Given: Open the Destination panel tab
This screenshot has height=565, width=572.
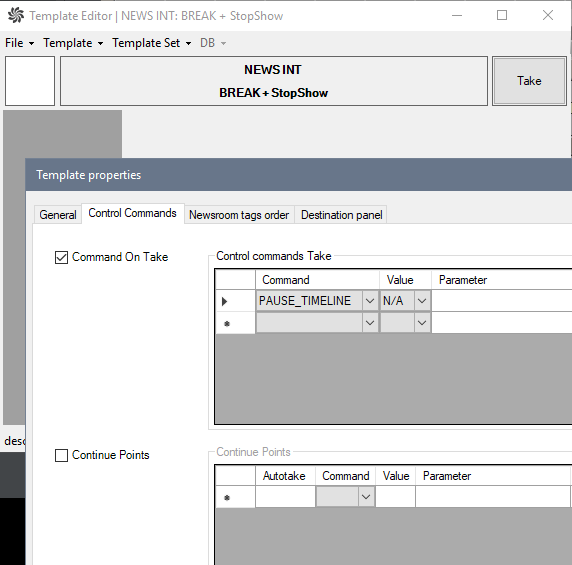Looking at the screenshot, I should coord(341,214).
